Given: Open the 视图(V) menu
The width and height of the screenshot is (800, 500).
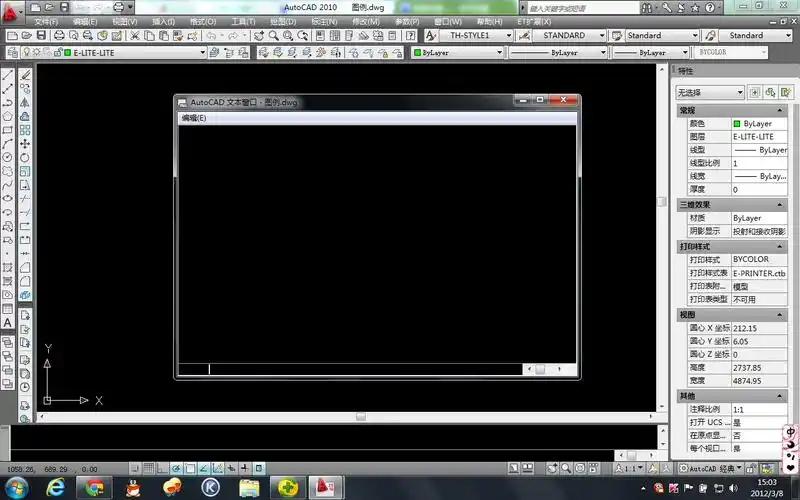Looking at the screenshot, I should pos(124,21).
